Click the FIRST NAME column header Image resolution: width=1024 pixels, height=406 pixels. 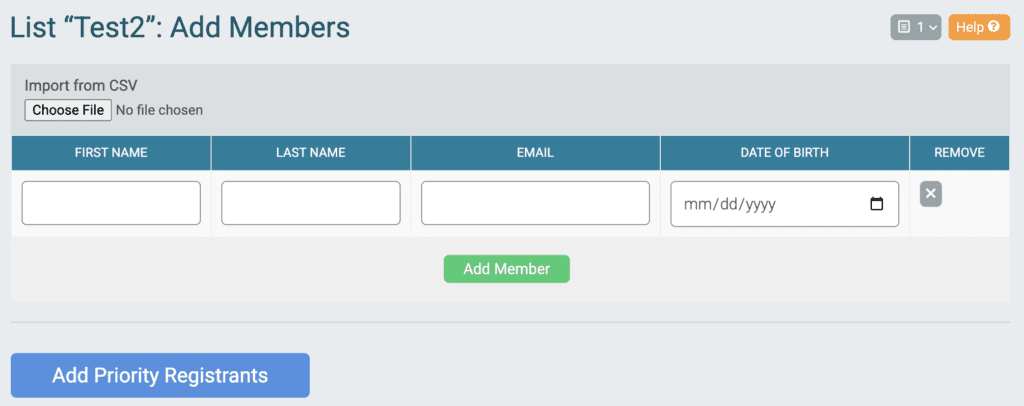click(111, 153)
